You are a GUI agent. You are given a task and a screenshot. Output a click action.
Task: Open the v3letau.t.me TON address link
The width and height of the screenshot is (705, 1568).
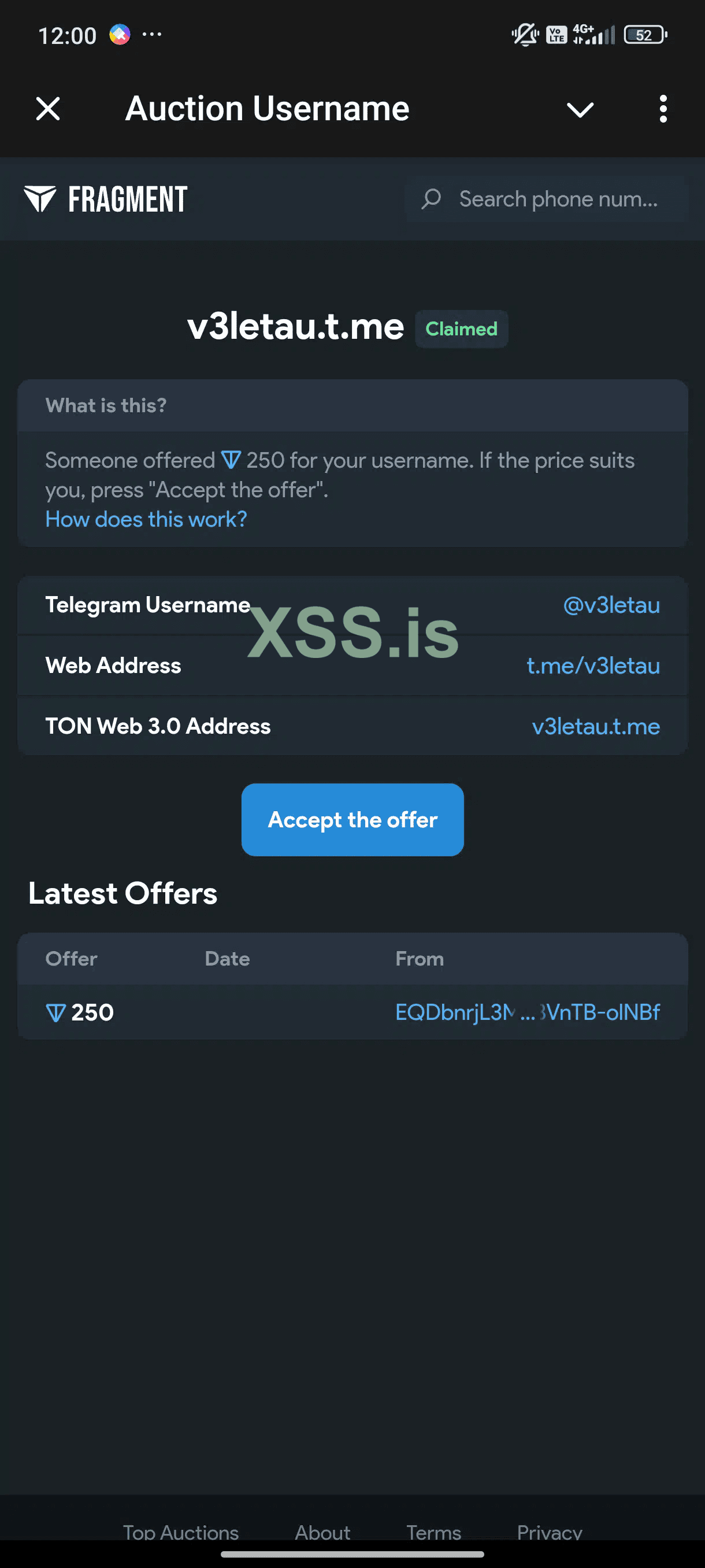click(596, 726)
